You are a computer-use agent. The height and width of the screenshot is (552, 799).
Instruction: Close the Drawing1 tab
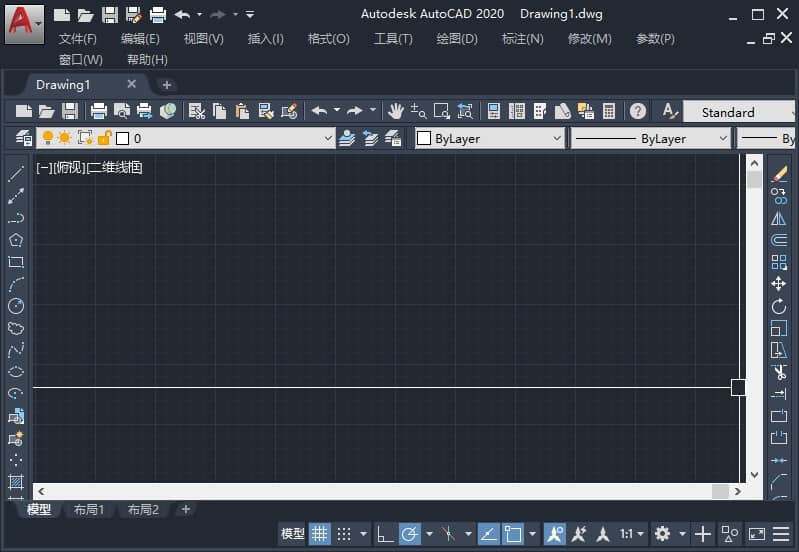[131, 84]
